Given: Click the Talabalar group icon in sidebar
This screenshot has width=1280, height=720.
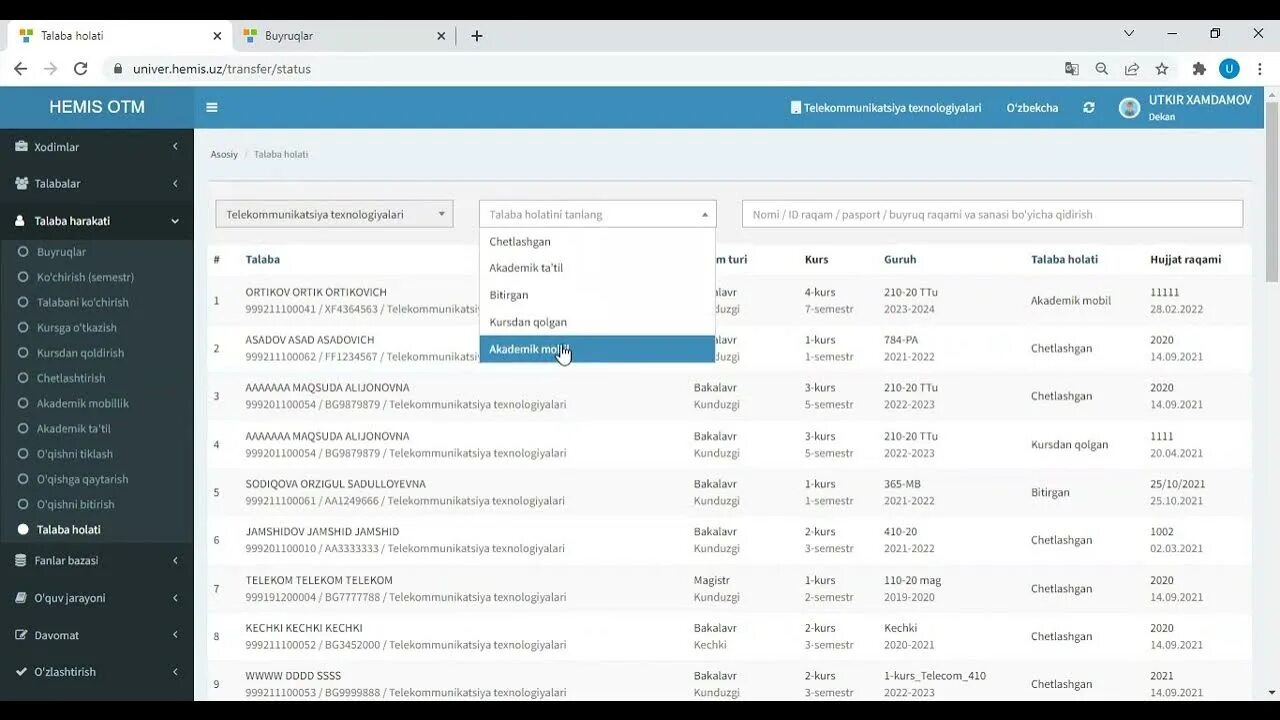Looking at the screenshot, I should [22, 184].
